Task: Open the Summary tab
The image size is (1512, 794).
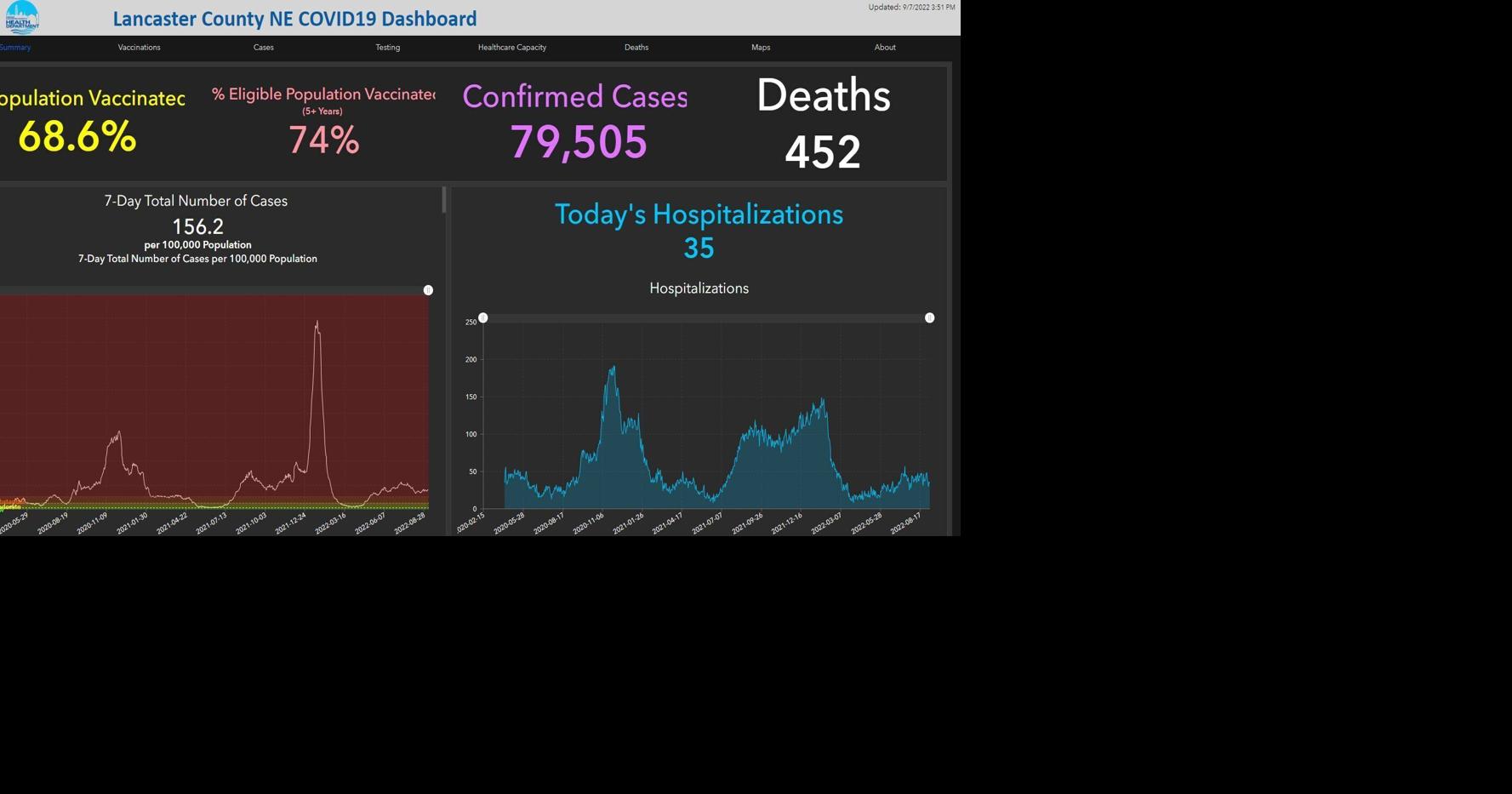Action: (x=15, y=48)
